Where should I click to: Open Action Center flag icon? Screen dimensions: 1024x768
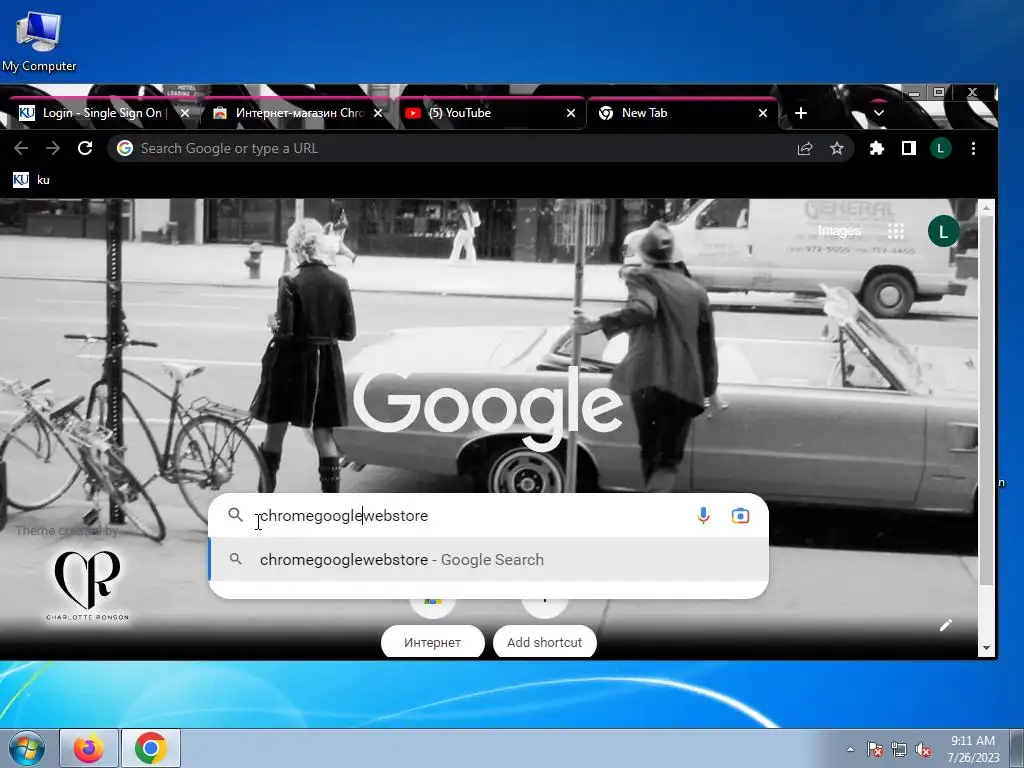click(874, 750)
